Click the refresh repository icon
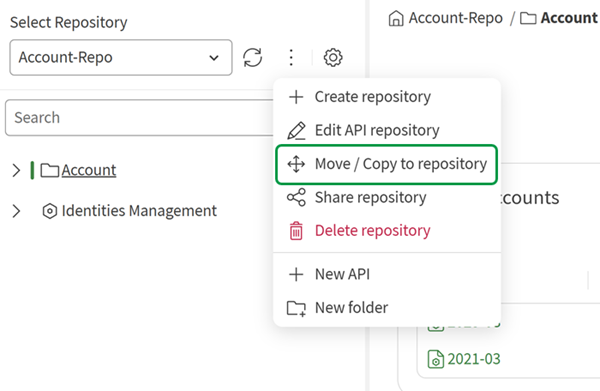Screen dimensions: 600x391 tap(253, 57)
